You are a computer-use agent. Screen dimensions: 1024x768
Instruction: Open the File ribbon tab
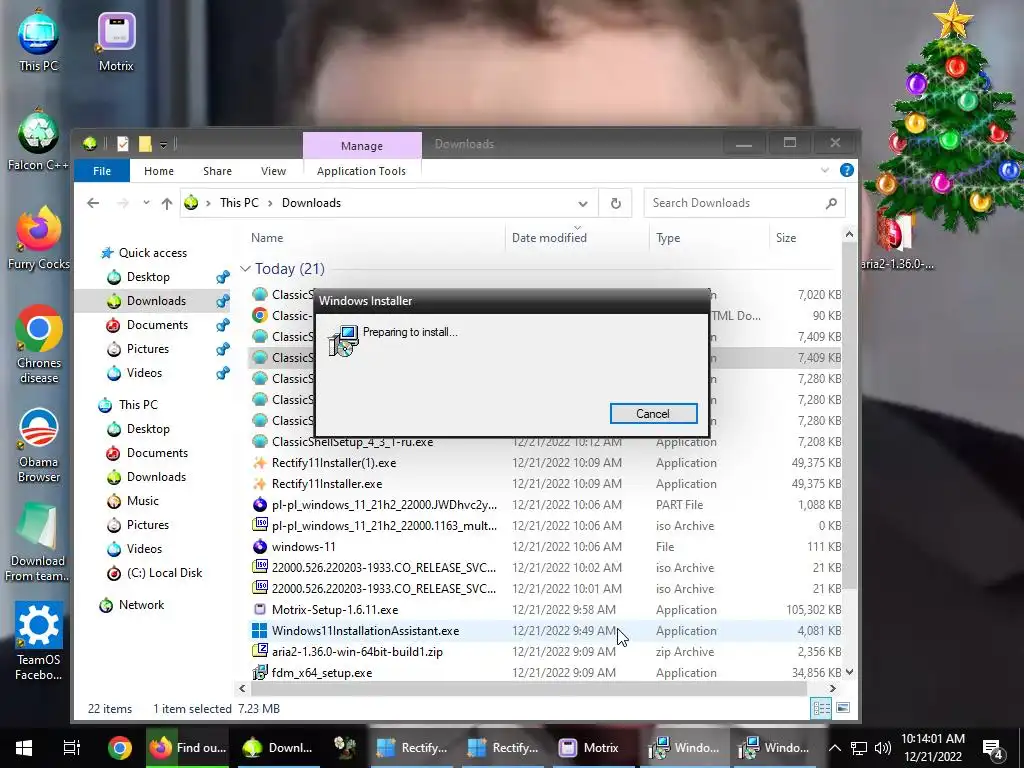click(x=102, y=171)
